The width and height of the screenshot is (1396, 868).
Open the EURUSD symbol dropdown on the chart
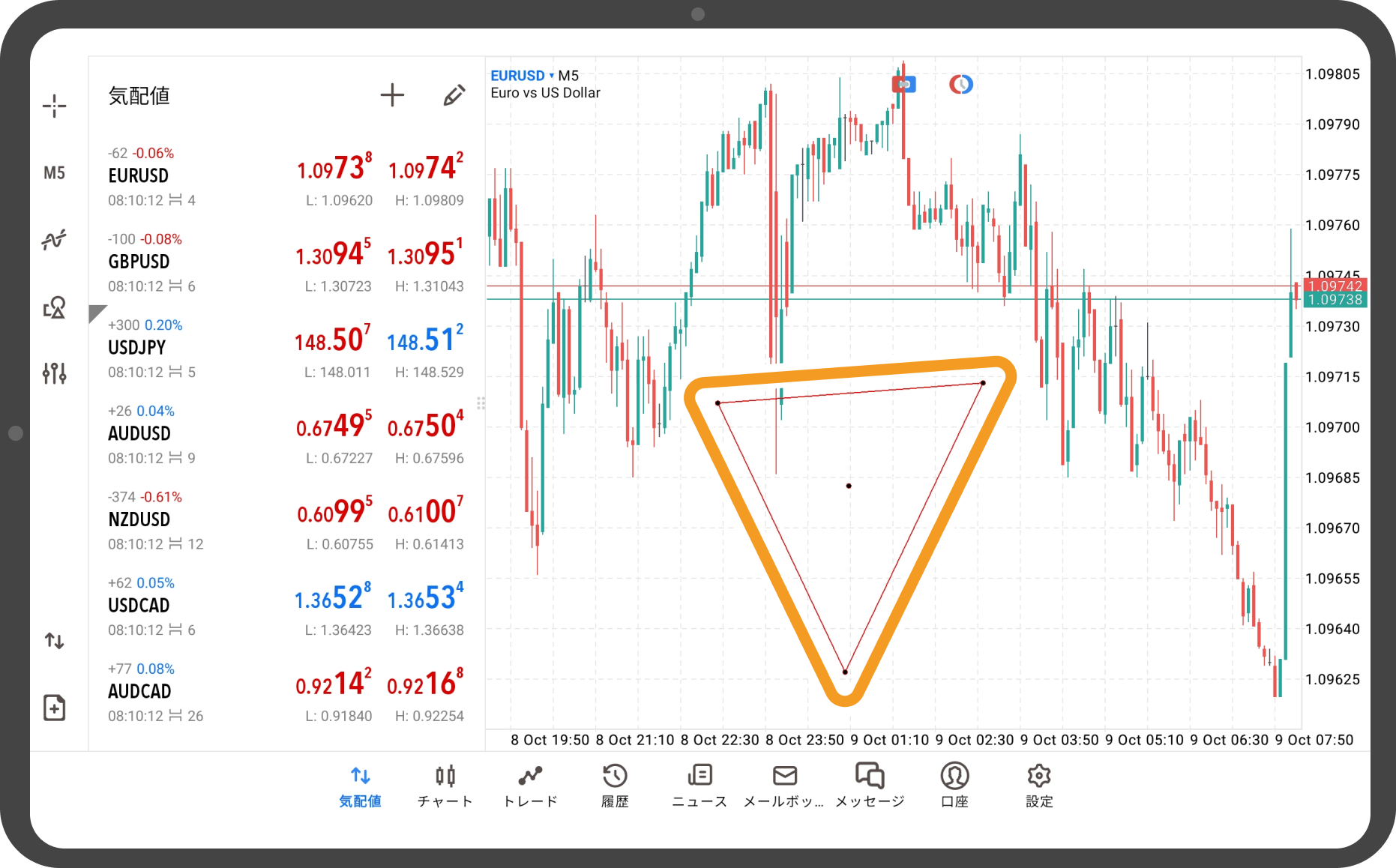tap(522, 76)
